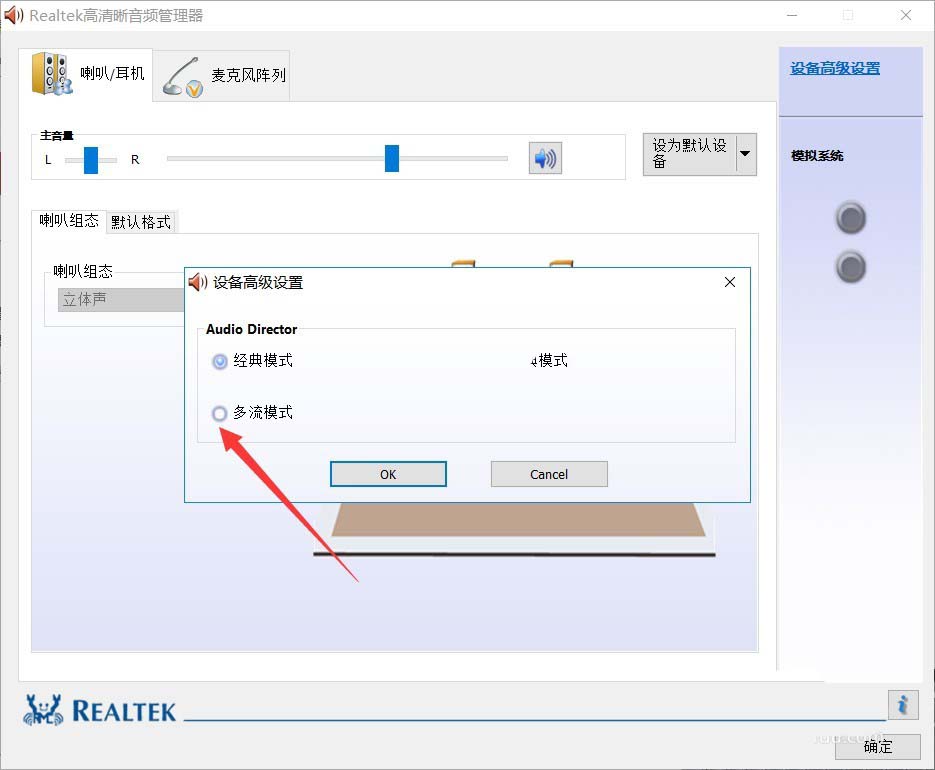Close the 设备高级设置 dialog with X
Viewport: 935px width, 770px height.
(729, 282)
